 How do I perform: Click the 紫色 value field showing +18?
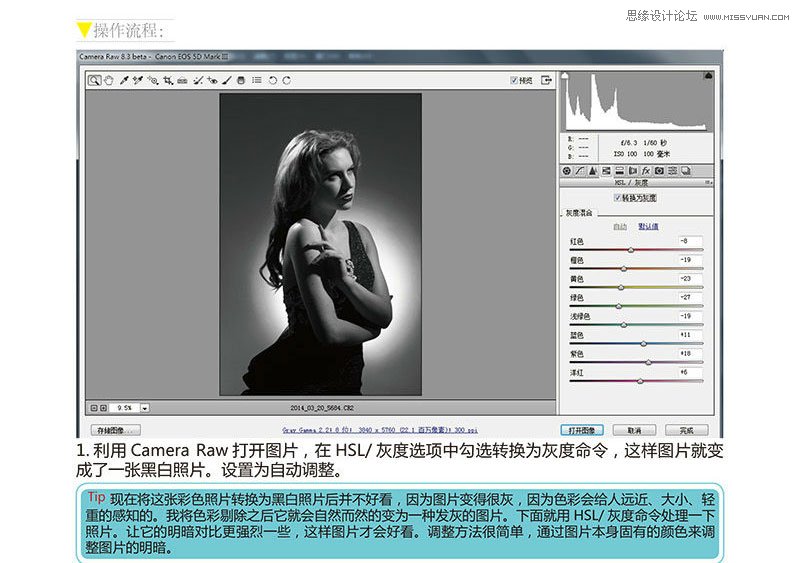(690, 353)
